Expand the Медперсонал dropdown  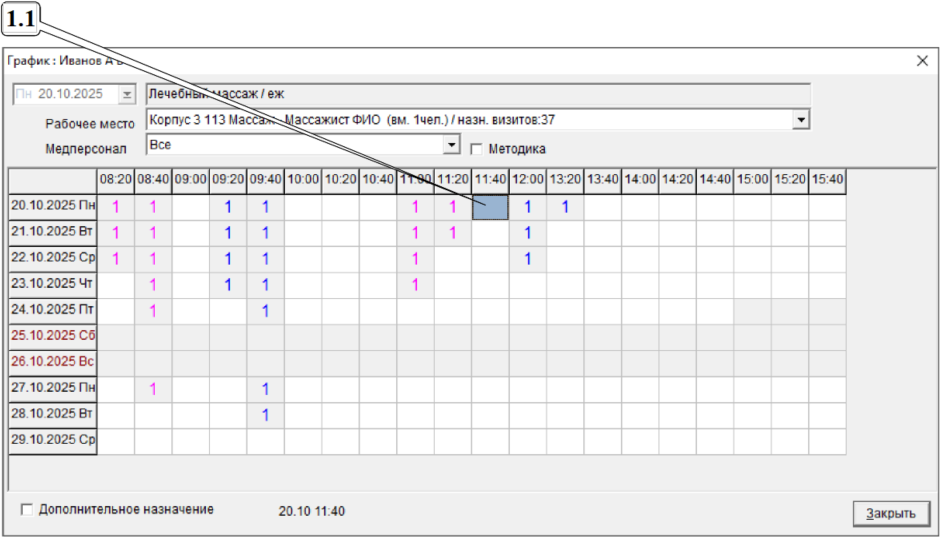(452, 145)
